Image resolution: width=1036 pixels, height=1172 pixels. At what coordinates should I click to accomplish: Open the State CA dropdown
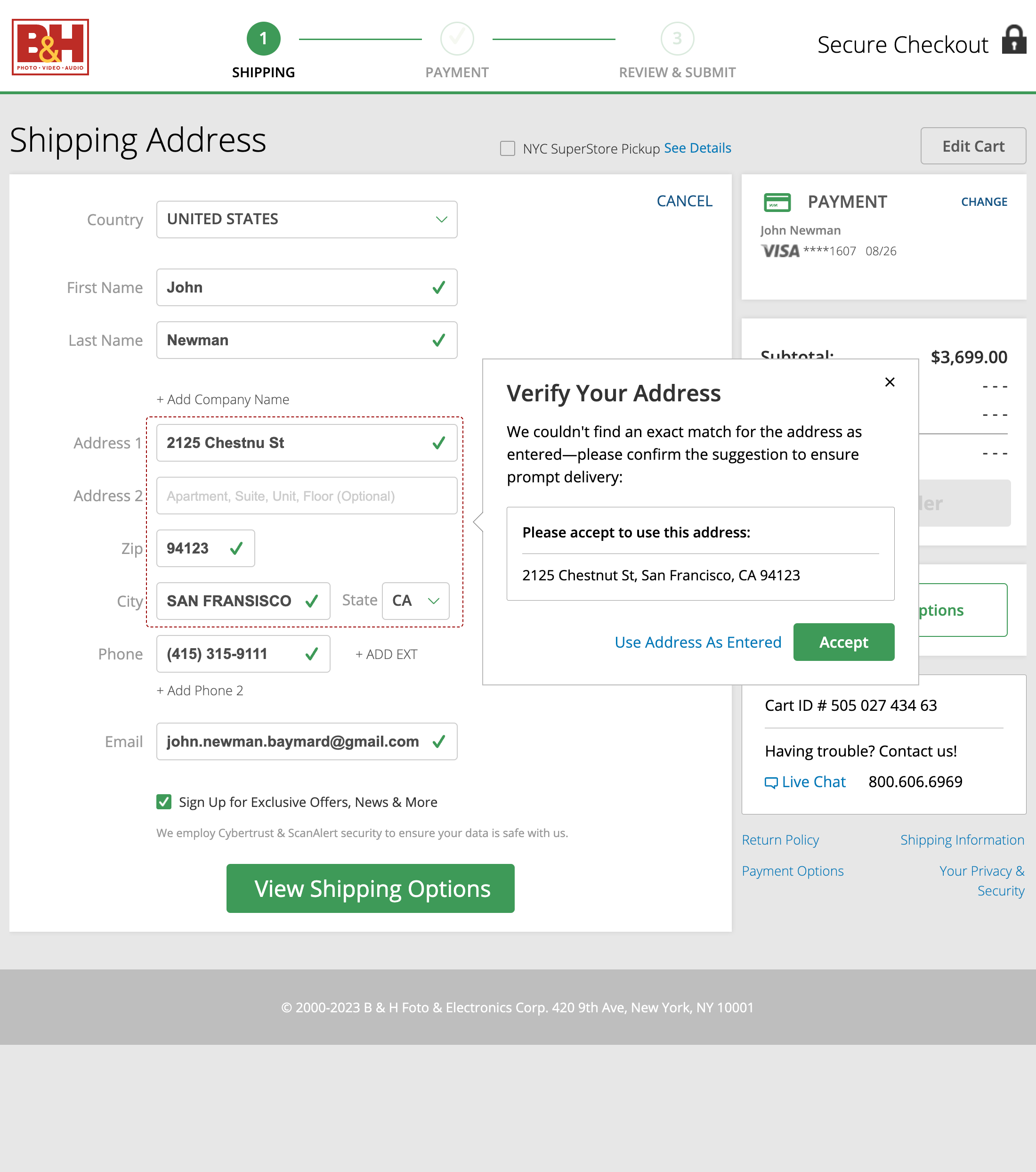click(x=416, y=601)
